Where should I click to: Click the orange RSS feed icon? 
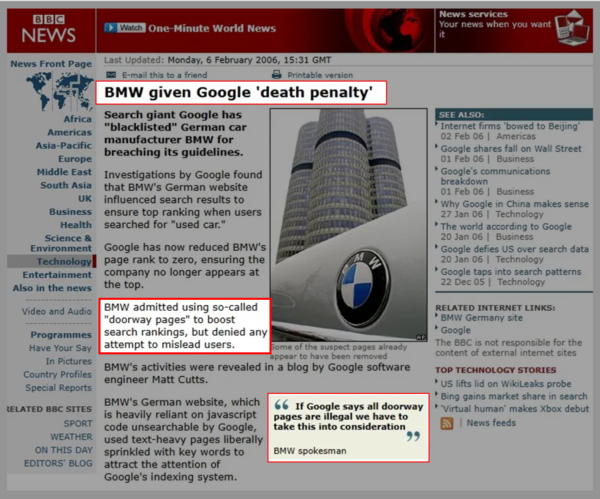click(447, 423)
